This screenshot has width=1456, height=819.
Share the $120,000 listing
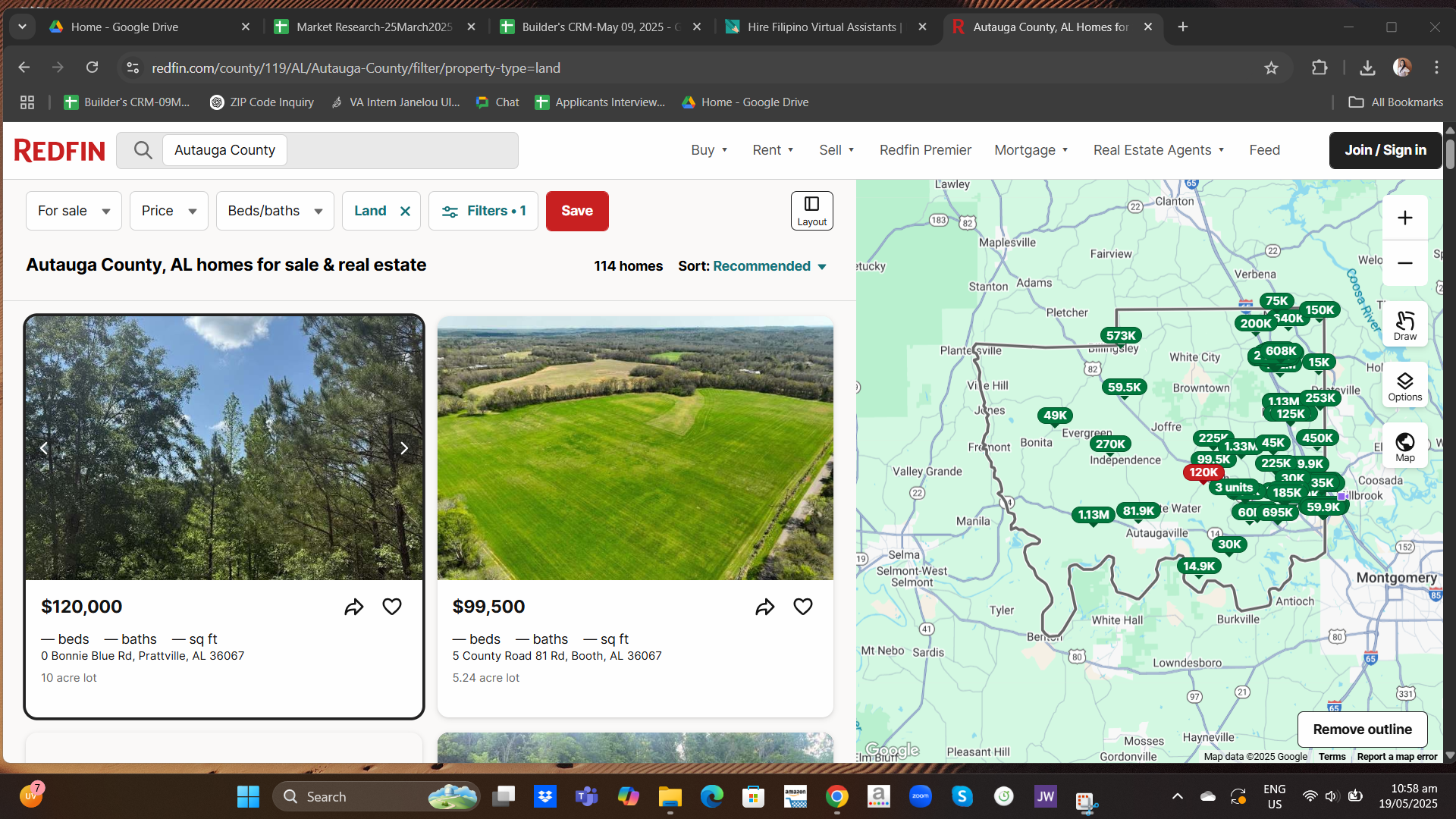[x=353, y=607]
